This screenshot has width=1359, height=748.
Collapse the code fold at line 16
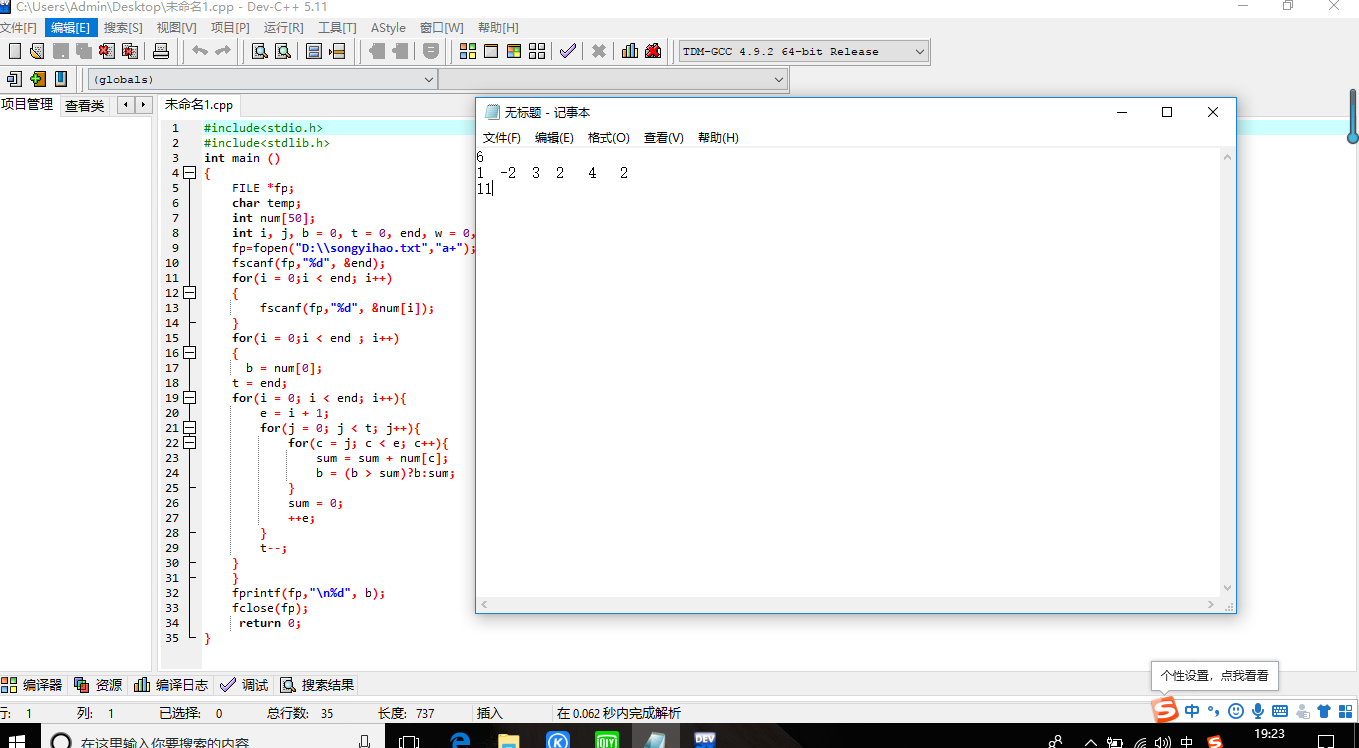(x=190, y=353)
